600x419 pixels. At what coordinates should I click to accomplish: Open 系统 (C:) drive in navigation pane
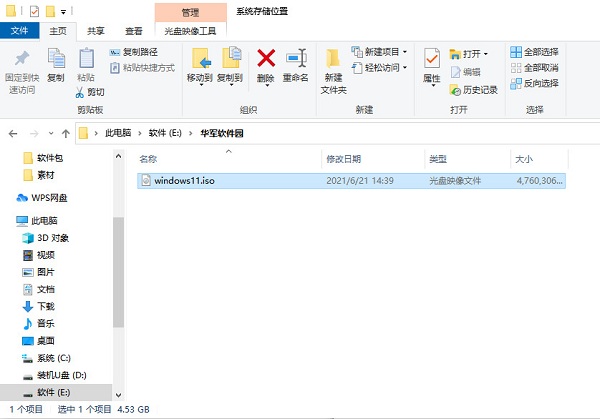pyautogui.click(x=46, y=358)
